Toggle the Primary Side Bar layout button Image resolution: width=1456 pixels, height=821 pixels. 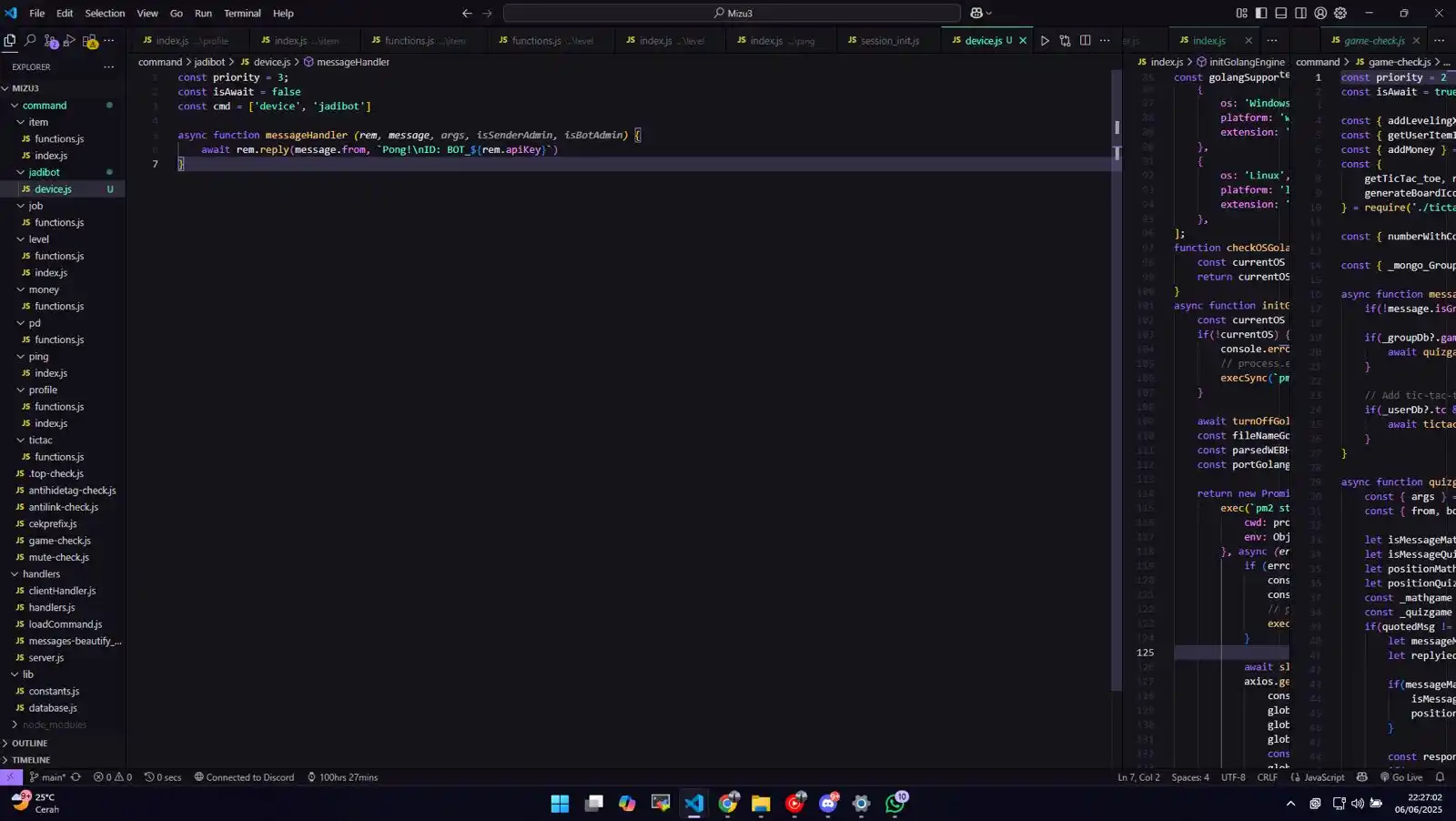click(1261, 14)
